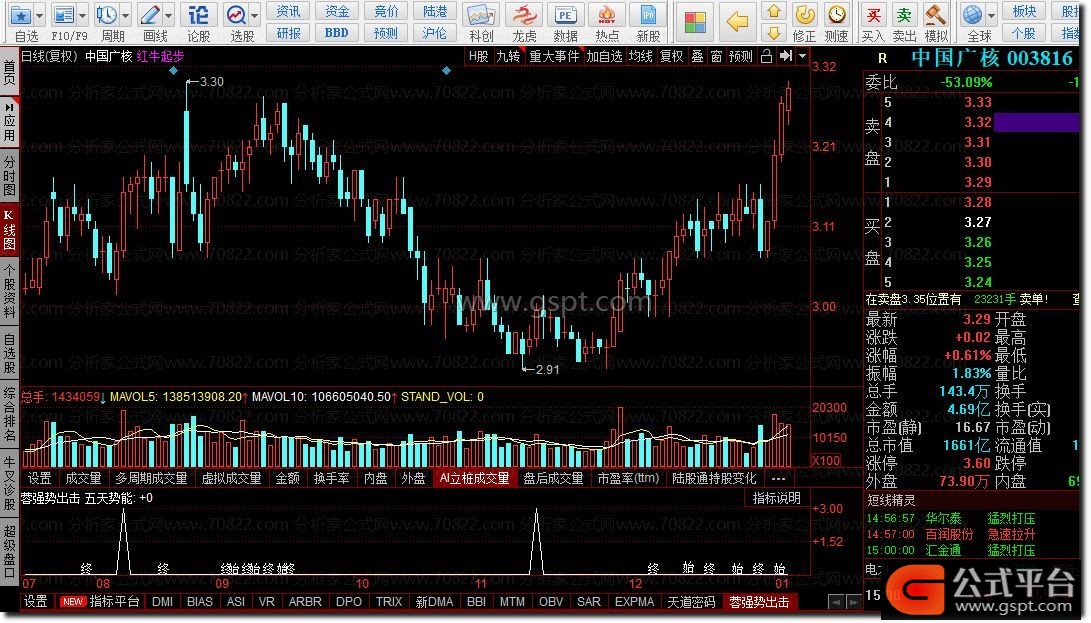Click the R icon beside stock name

point(883,58)
